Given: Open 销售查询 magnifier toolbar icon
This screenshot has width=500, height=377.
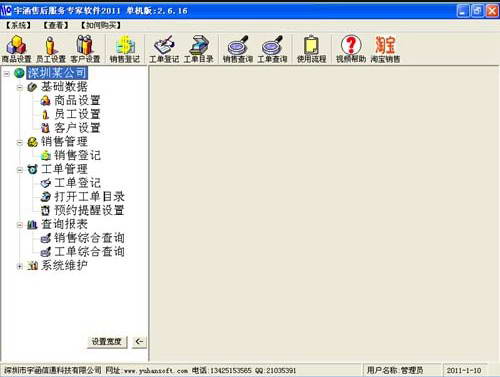Looking at the screenshot, I should [x=238, y=49].
